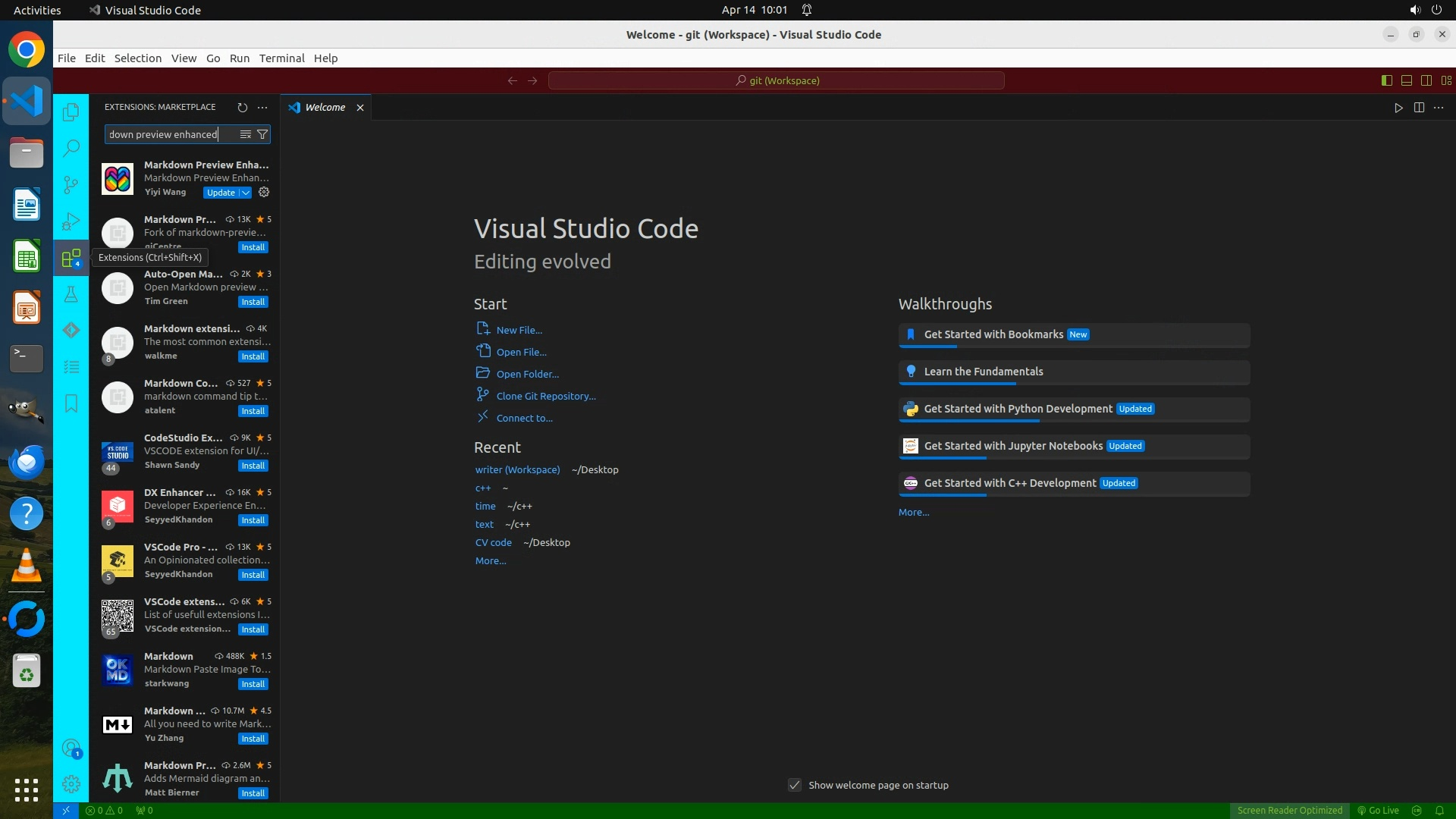Expand the Update button dropdown arrow
Image resolution: width=1456 pixels, height=819 pixels.
(x=246, y=193)
